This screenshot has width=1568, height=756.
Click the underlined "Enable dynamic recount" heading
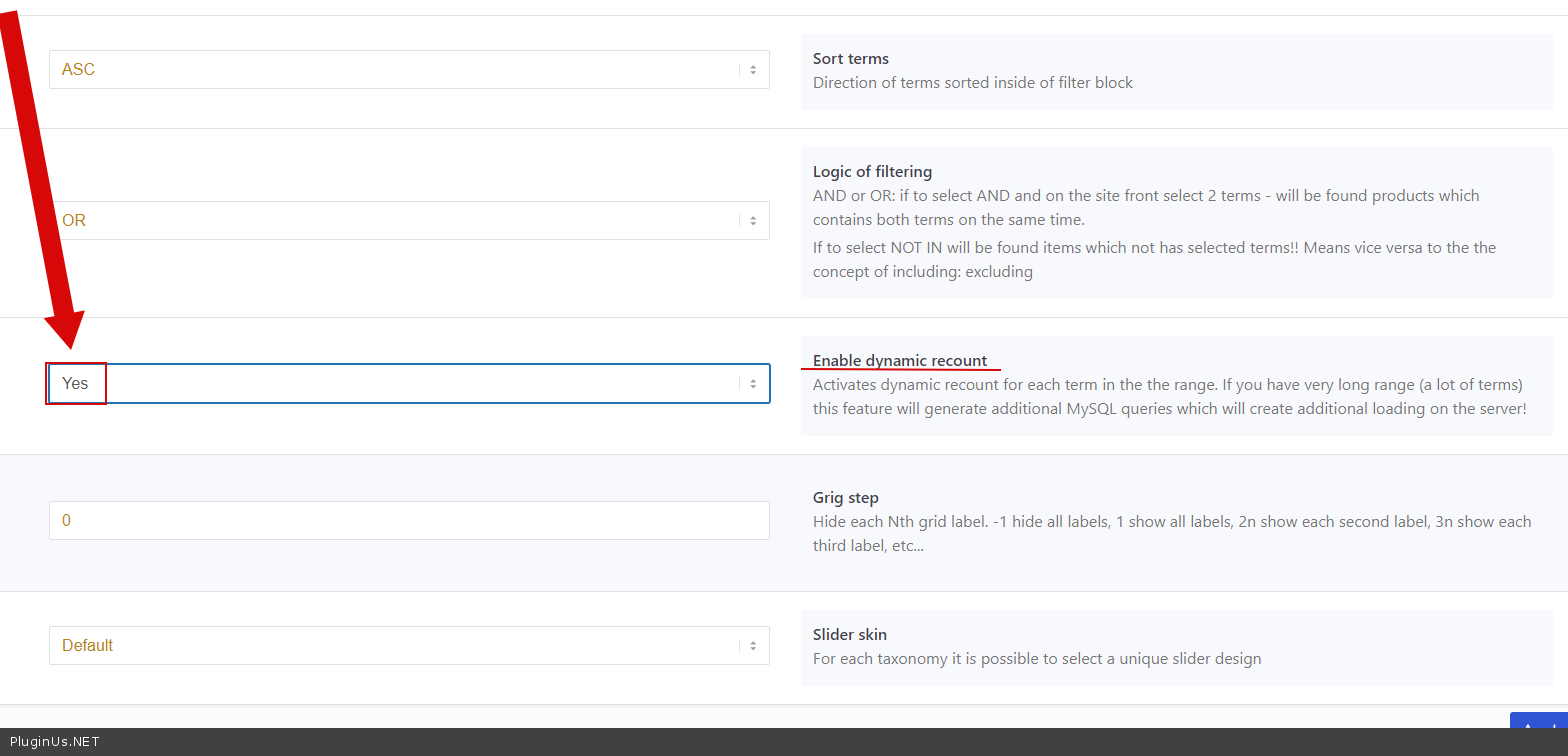pos(900,361)
